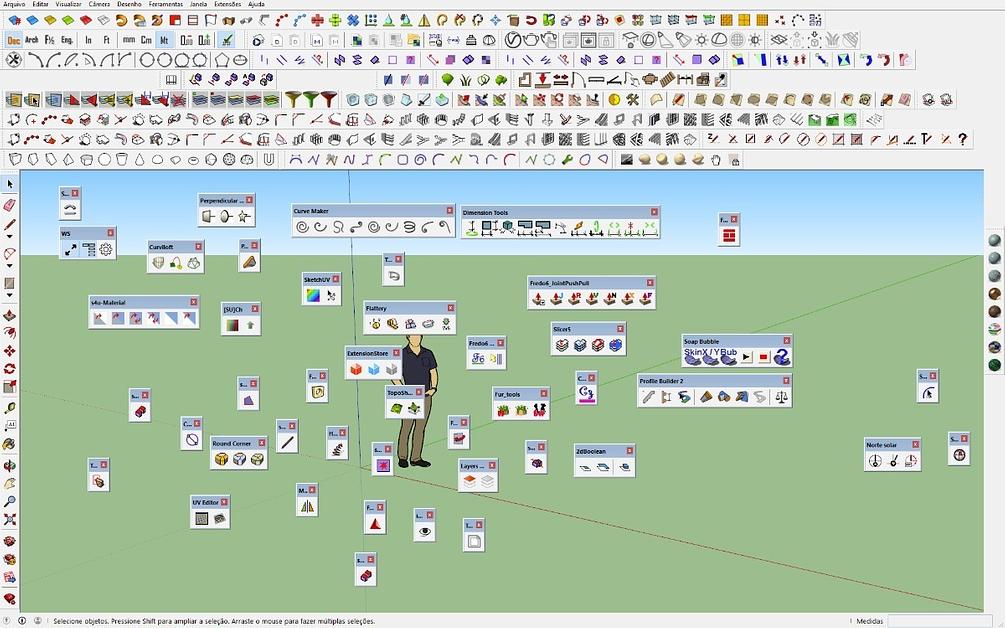Expand the dropdown arrow under Arc tool
Image resolution: width=1005 pixels, height=628 pixels.
tap(10, 266)
